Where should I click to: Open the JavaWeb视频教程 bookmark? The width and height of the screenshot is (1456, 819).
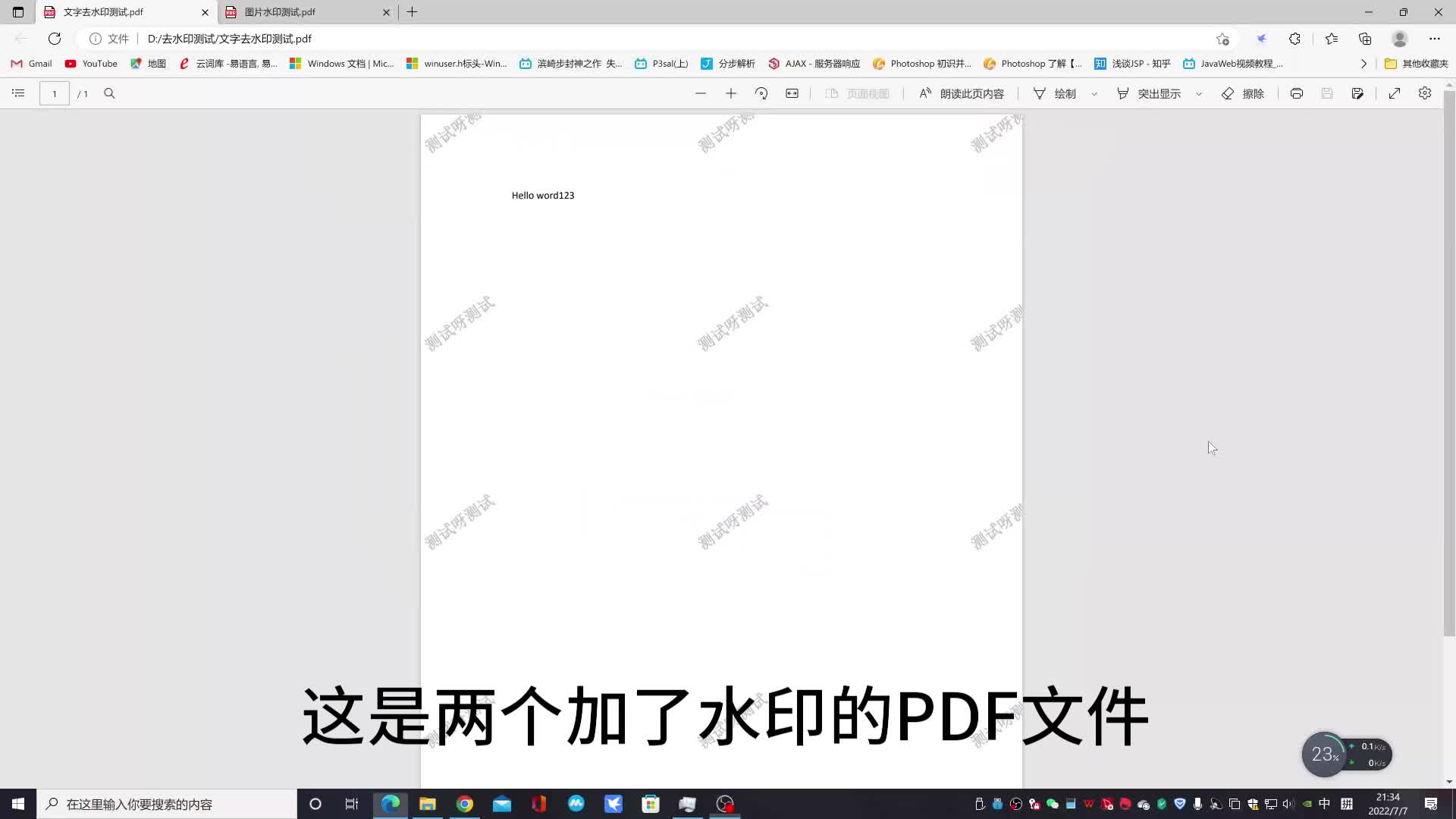click(x=1233, y=64)
